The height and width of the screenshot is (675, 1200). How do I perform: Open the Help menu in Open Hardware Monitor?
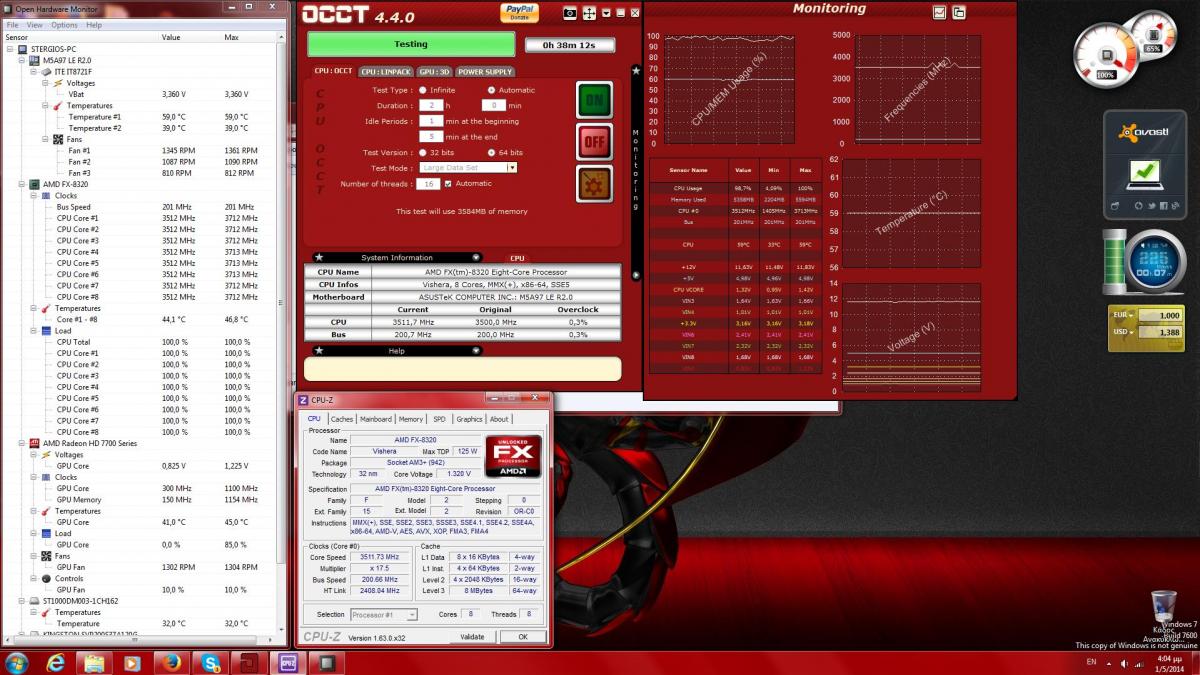(x=93, y=25)
